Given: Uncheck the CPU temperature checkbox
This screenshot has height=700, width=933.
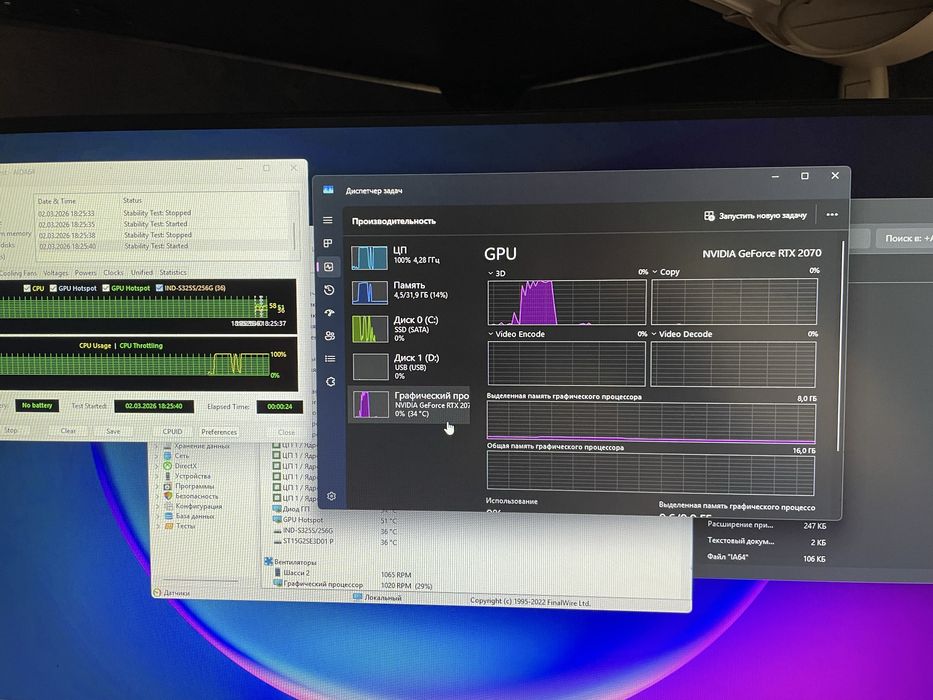Looking at the screenshot, I should coord(27,288).
